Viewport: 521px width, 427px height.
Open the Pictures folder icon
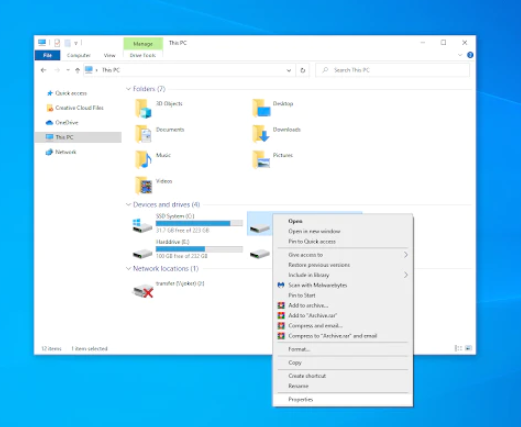(261, 159)
